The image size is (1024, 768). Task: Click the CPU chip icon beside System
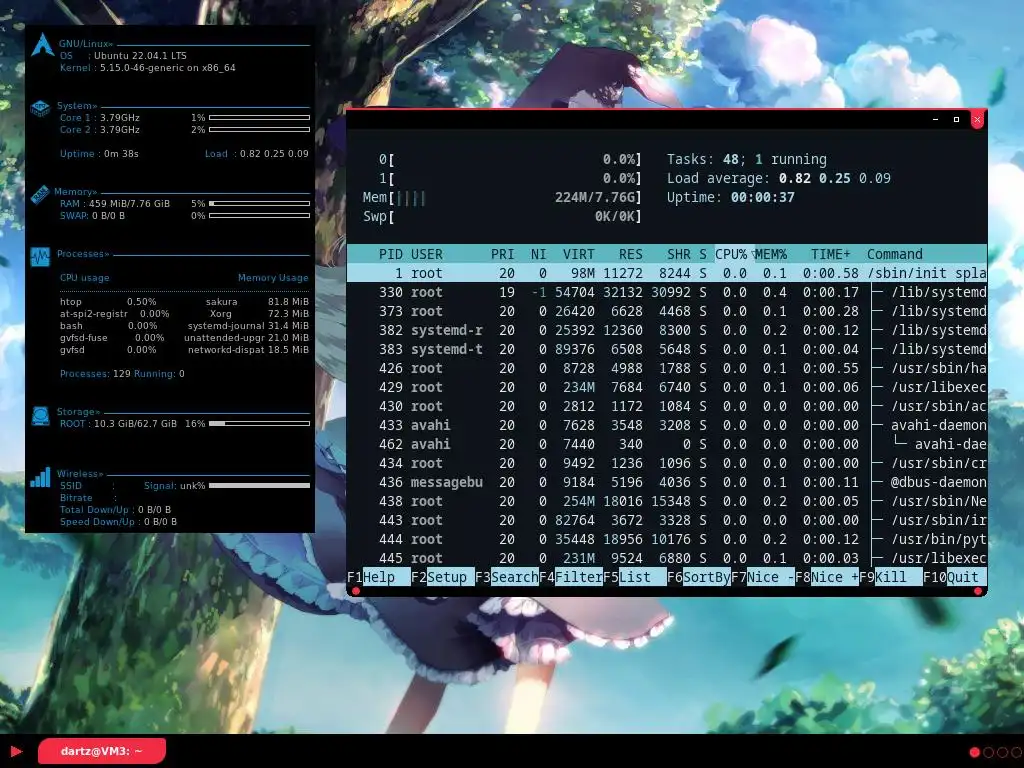(40, 108)
